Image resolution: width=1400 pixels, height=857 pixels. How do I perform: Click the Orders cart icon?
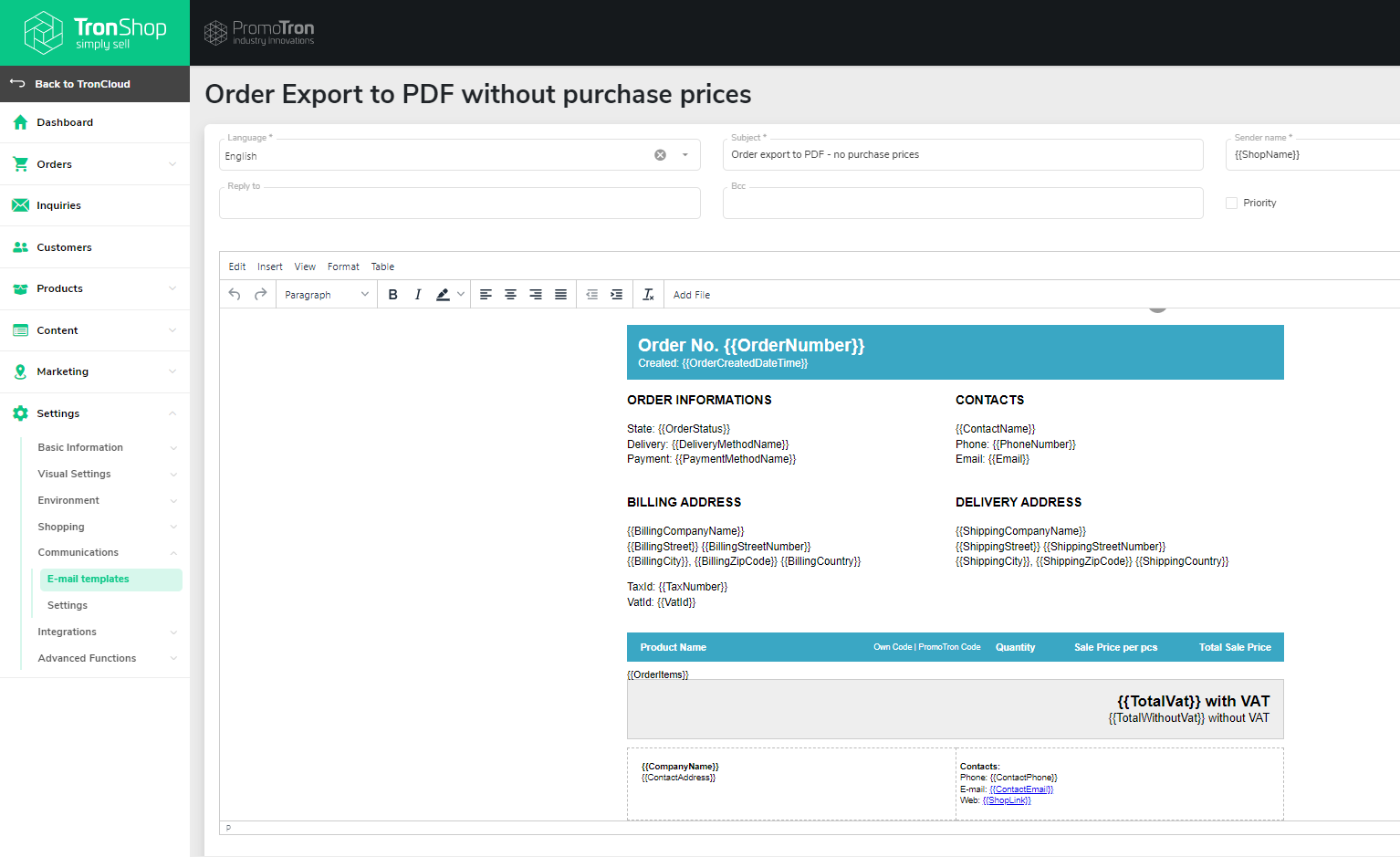point(20,164)
